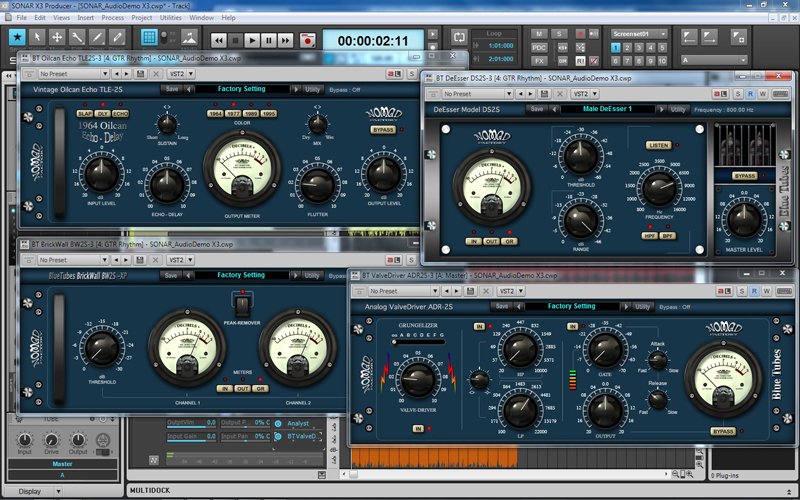
Task: Open the Screenset01 dropdown
Action: tap(639, 34)
